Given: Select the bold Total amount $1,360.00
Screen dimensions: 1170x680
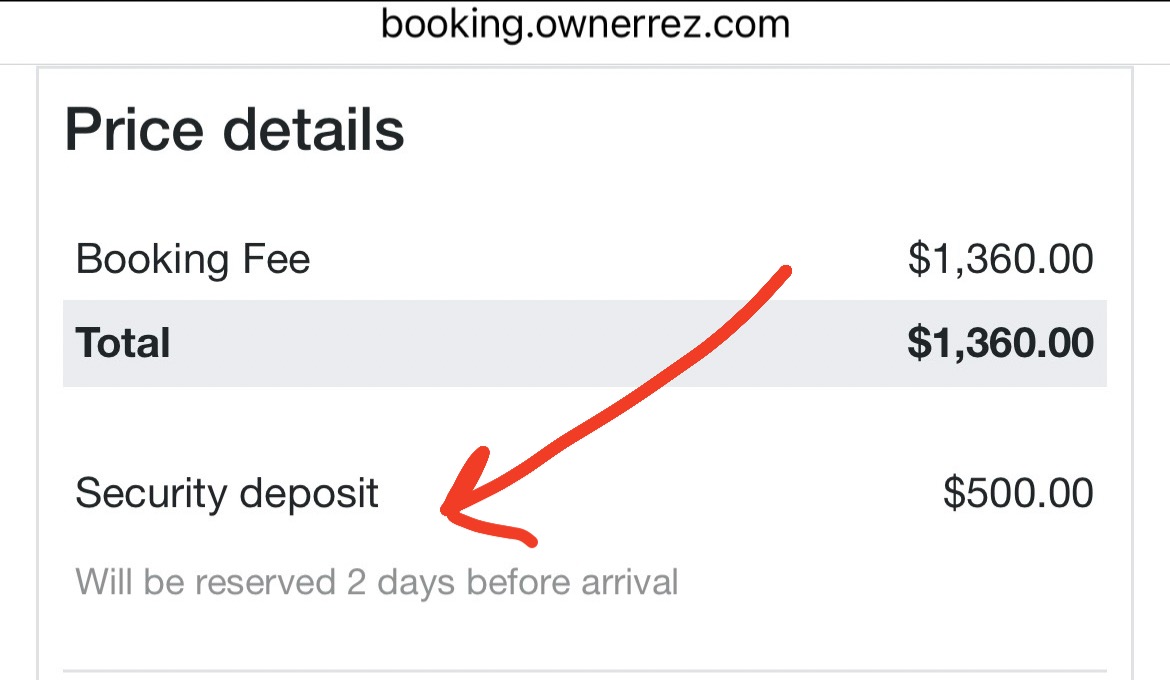Looking at the screenshot, I should pyautogui.click(x=1000, y=343).
